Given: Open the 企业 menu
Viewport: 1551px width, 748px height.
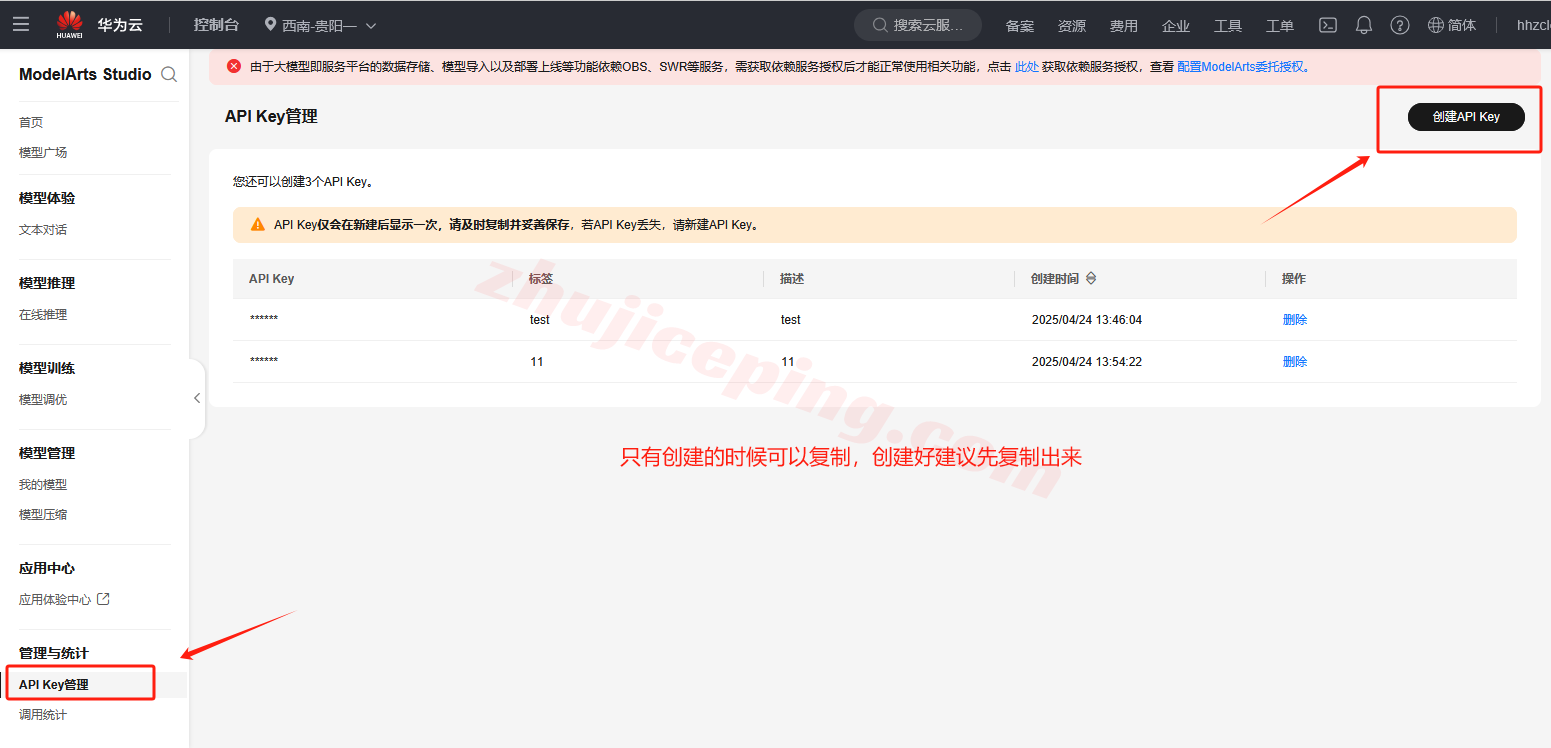Looking at the screenshot, I should pos(1175,26).
